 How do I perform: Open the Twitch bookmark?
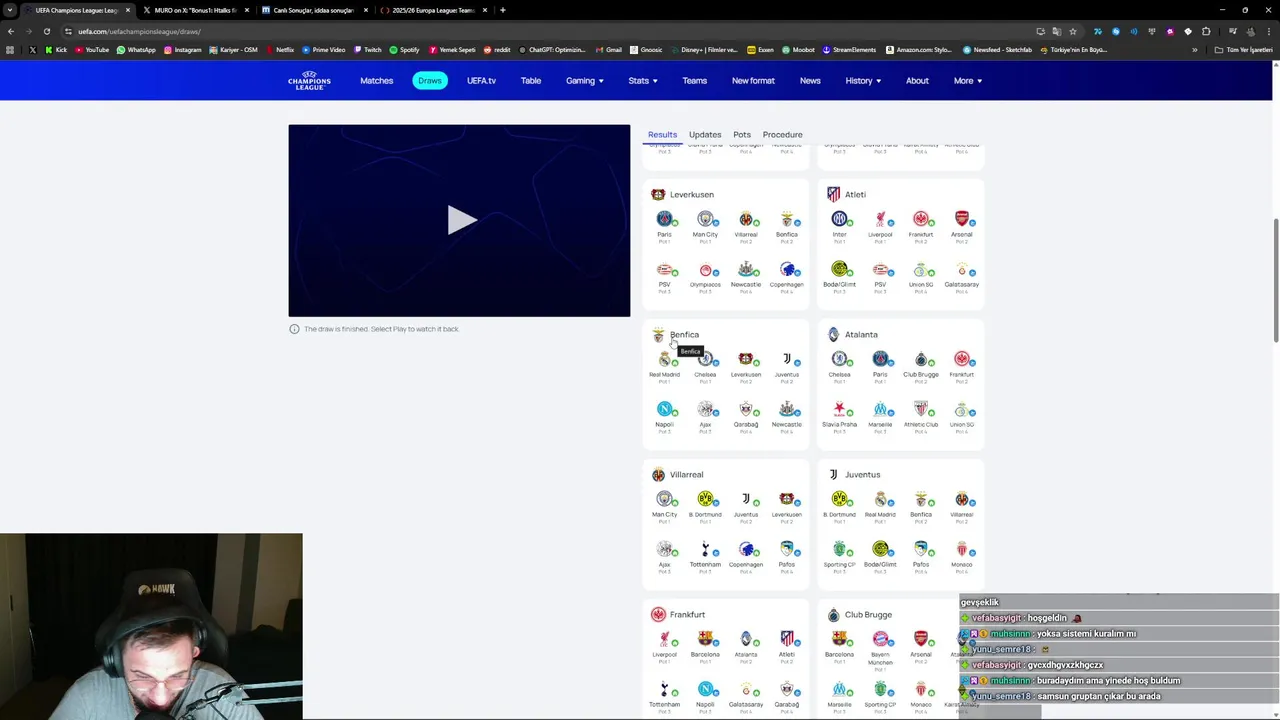367,49
